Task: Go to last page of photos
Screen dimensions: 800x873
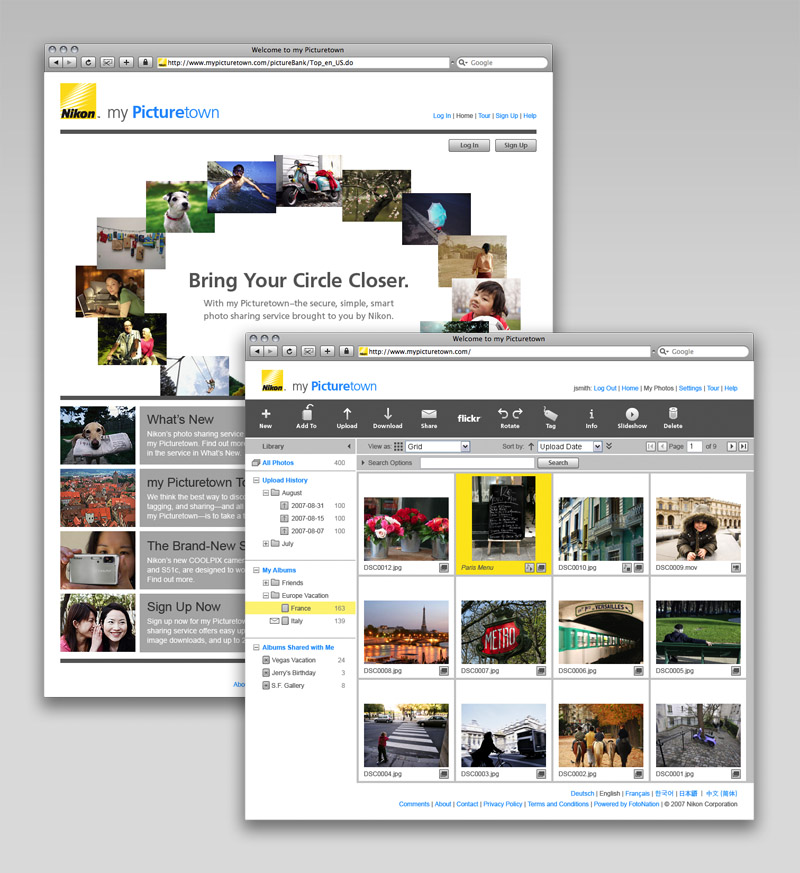Action: coord(743,447)
